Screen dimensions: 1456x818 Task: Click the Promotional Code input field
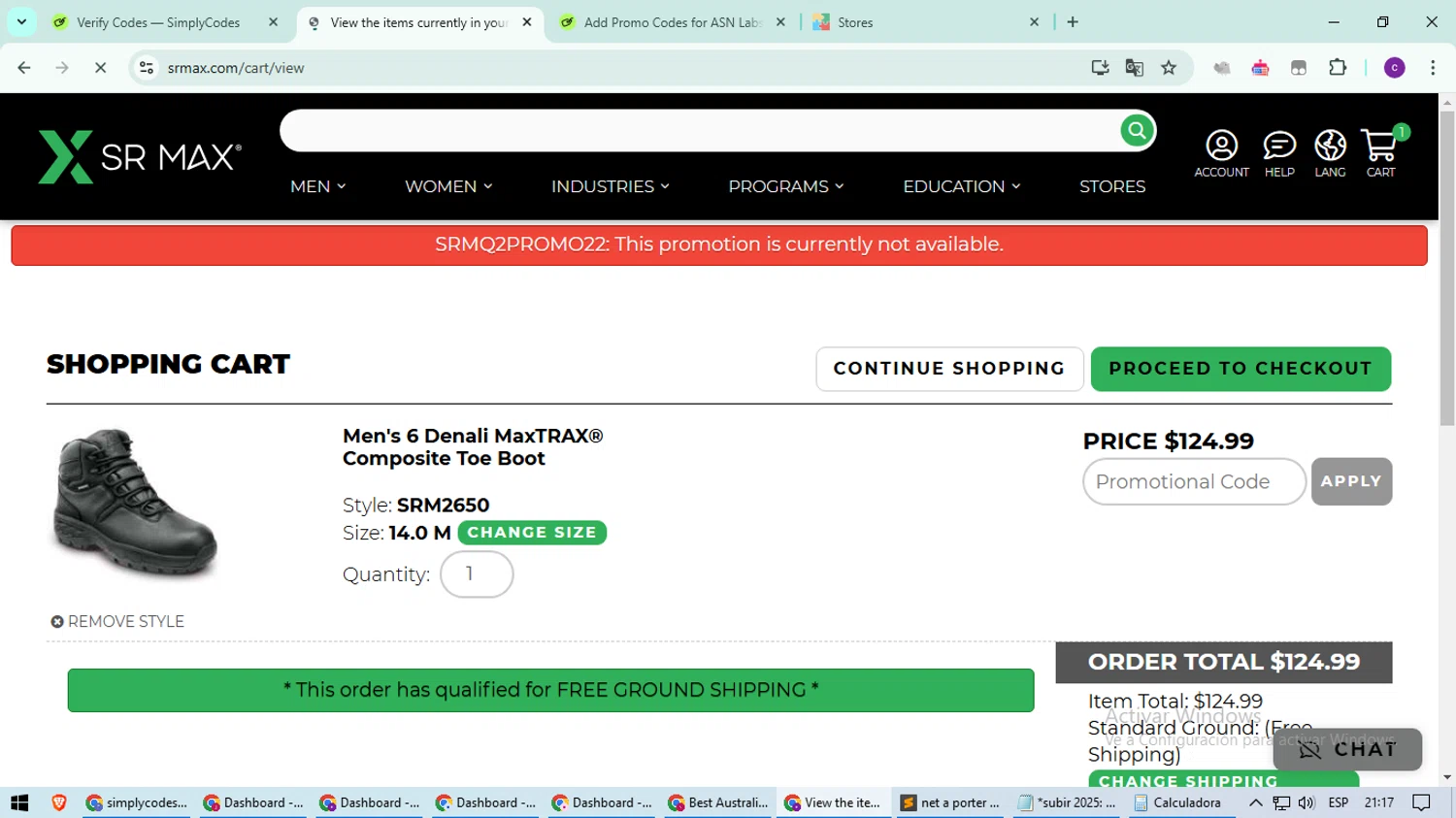1194,481
